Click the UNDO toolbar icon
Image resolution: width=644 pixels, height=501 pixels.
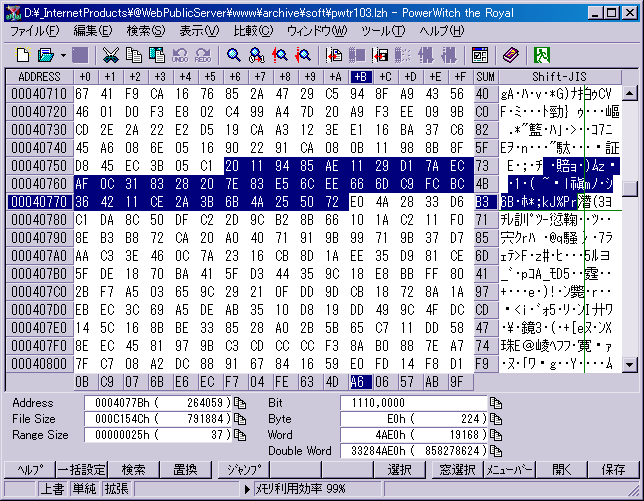click(x=180, y=55)
